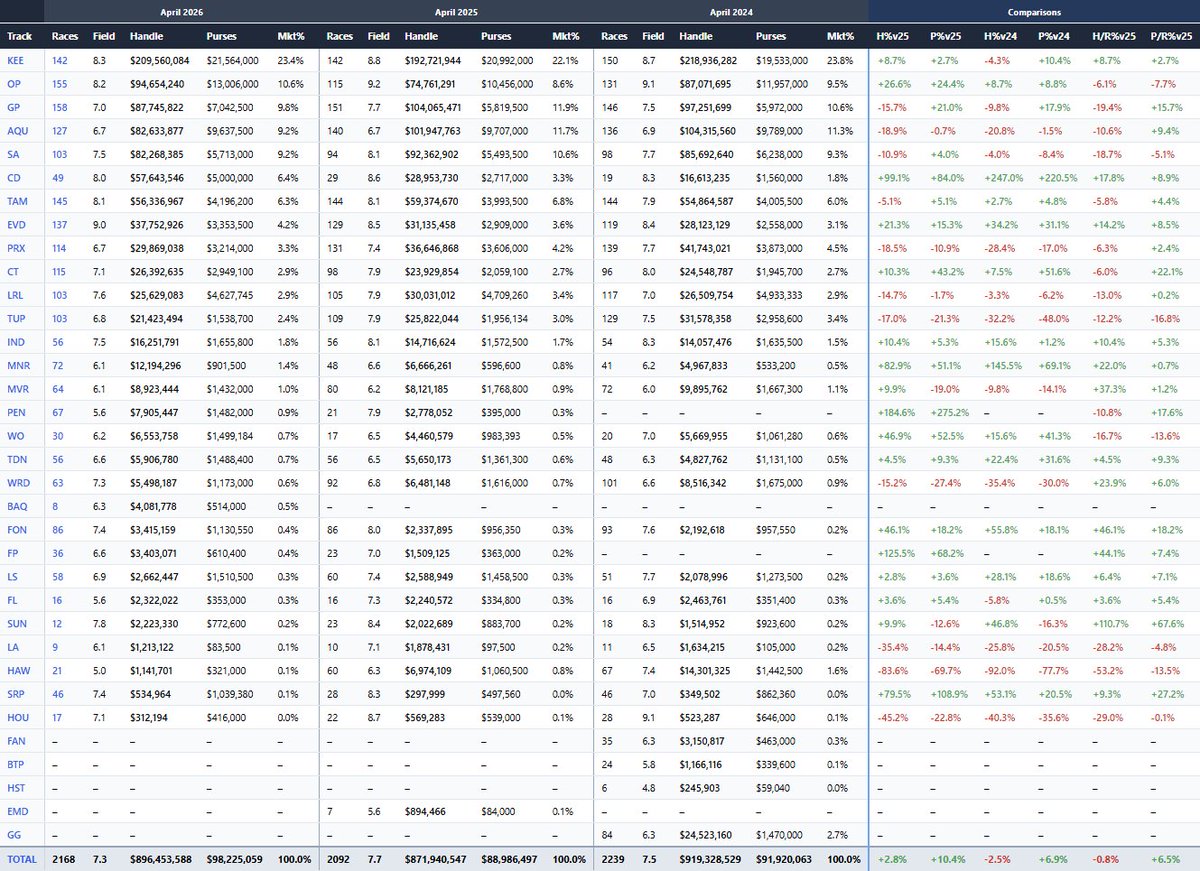The height and width of the screenshot is (871, 1200).
Task: Click the 2168 total races value
Action: click(x=63, y=858)
